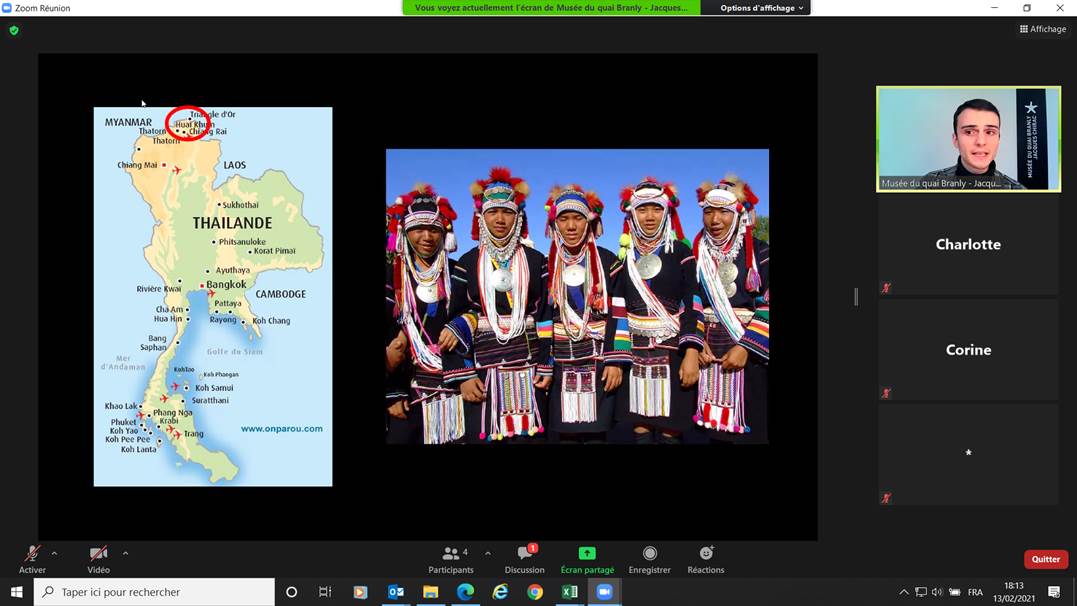Open File Explorer from the taskbar
The image size is (1077, 606).
431,592
